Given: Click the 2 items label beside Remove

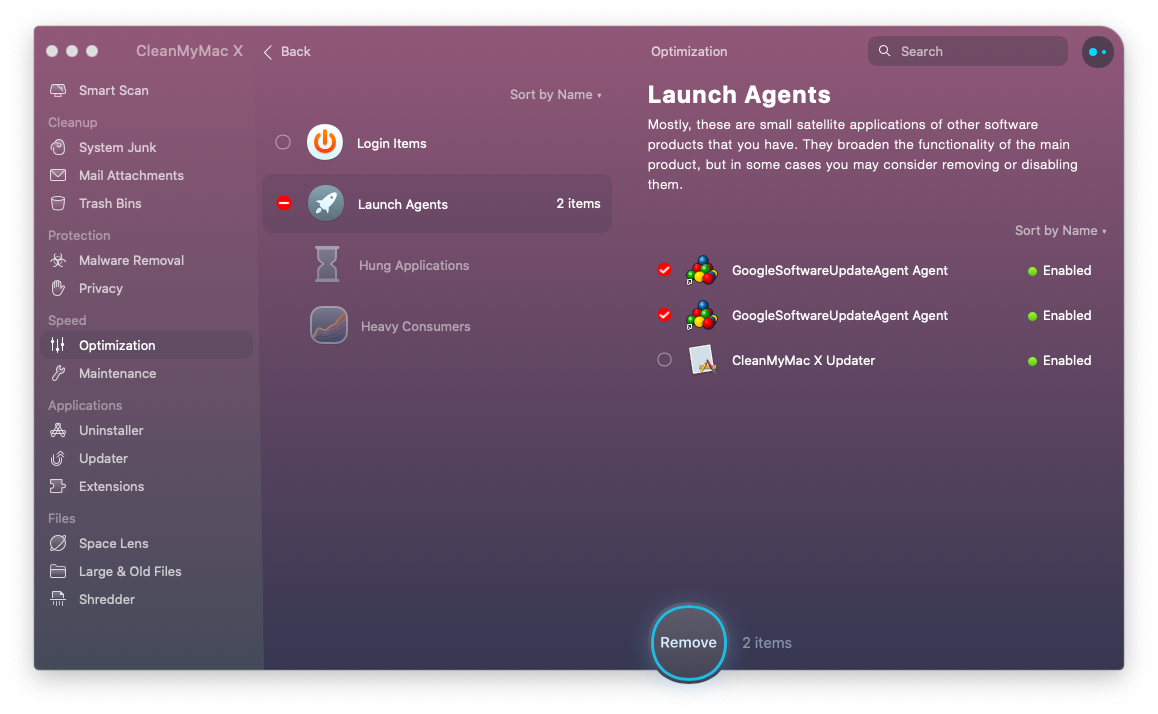Looking at the screenshot, I should coord(767,643).
